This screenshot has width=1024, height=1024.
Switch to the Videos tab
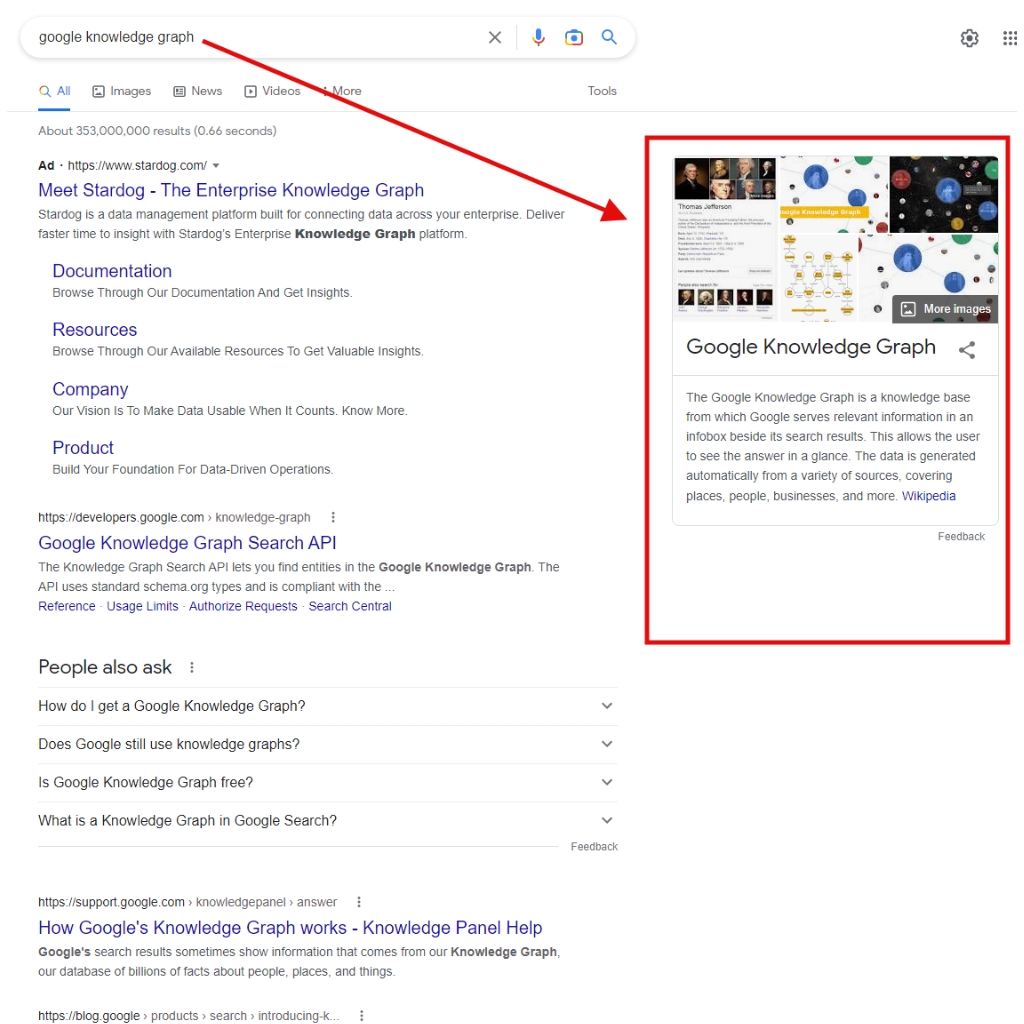pyautogui.click(x=272, y=91)
